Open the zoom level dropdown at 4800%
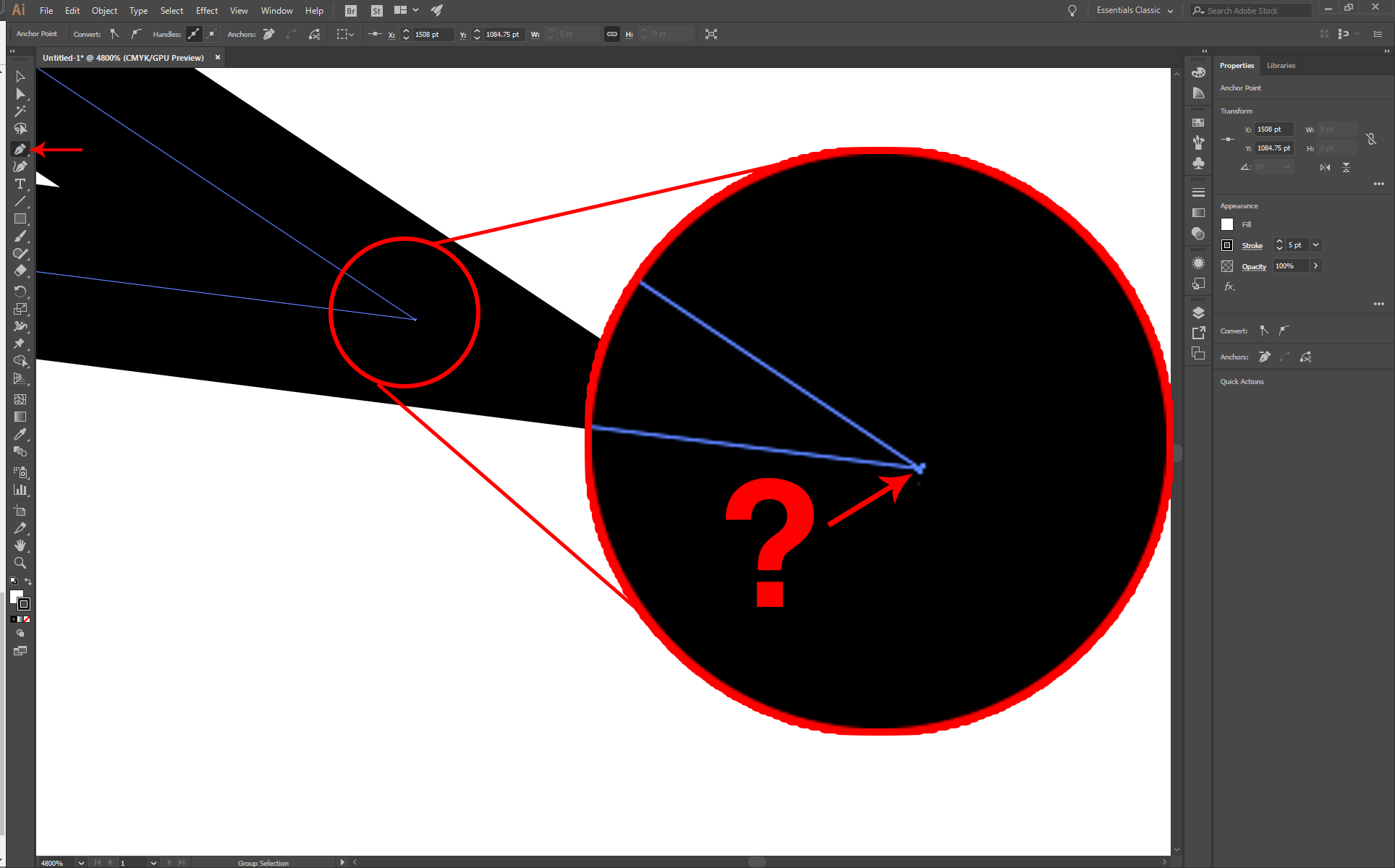 pyautogui.click(x=81, y=862)
